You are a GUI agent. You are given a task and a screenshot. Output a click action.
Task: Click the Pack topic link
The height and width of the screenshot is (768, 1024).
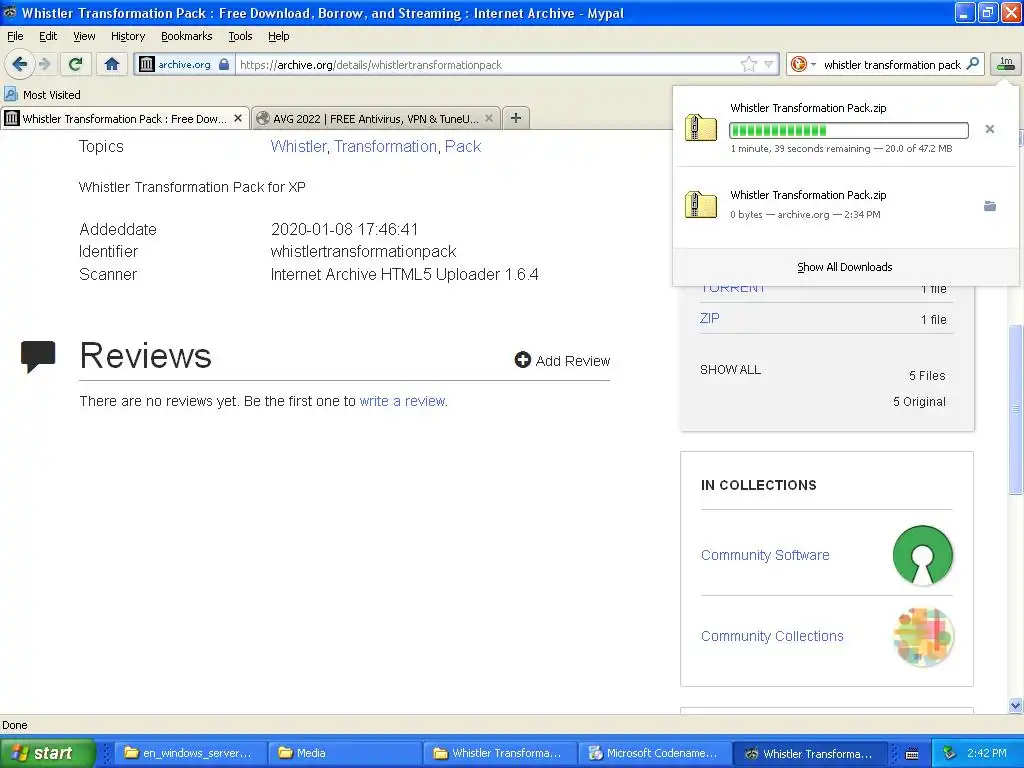click(x=463, y=146)
